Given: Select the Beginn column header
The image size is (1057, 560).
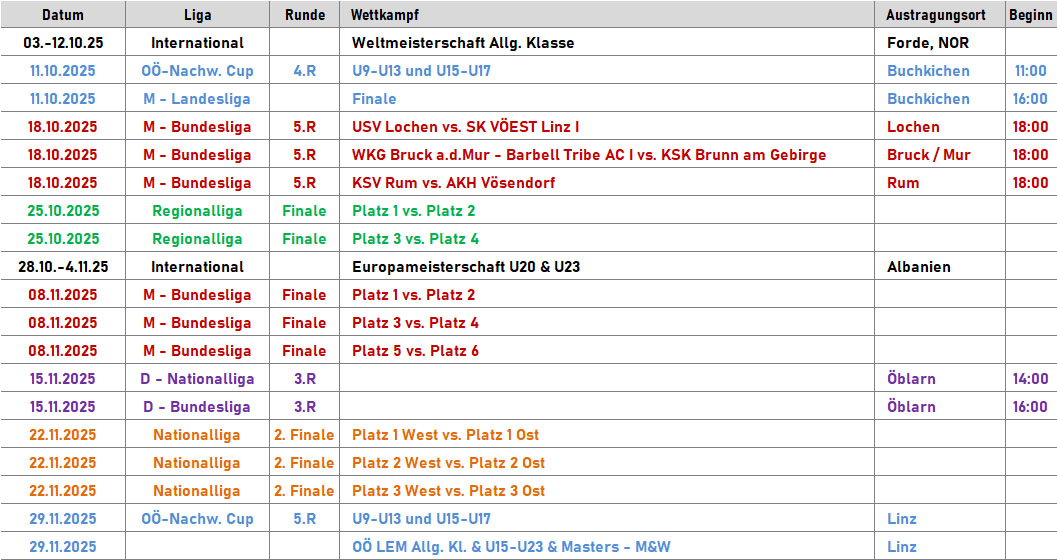Looking at the screenshot, I should 1030,15.
